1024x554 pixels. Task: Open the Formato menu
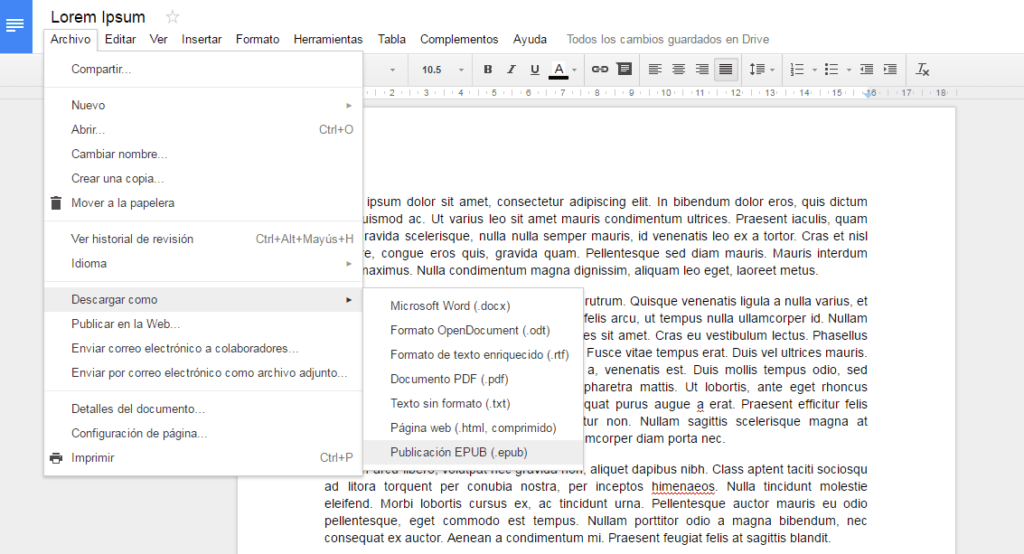[x=257, y=39]
